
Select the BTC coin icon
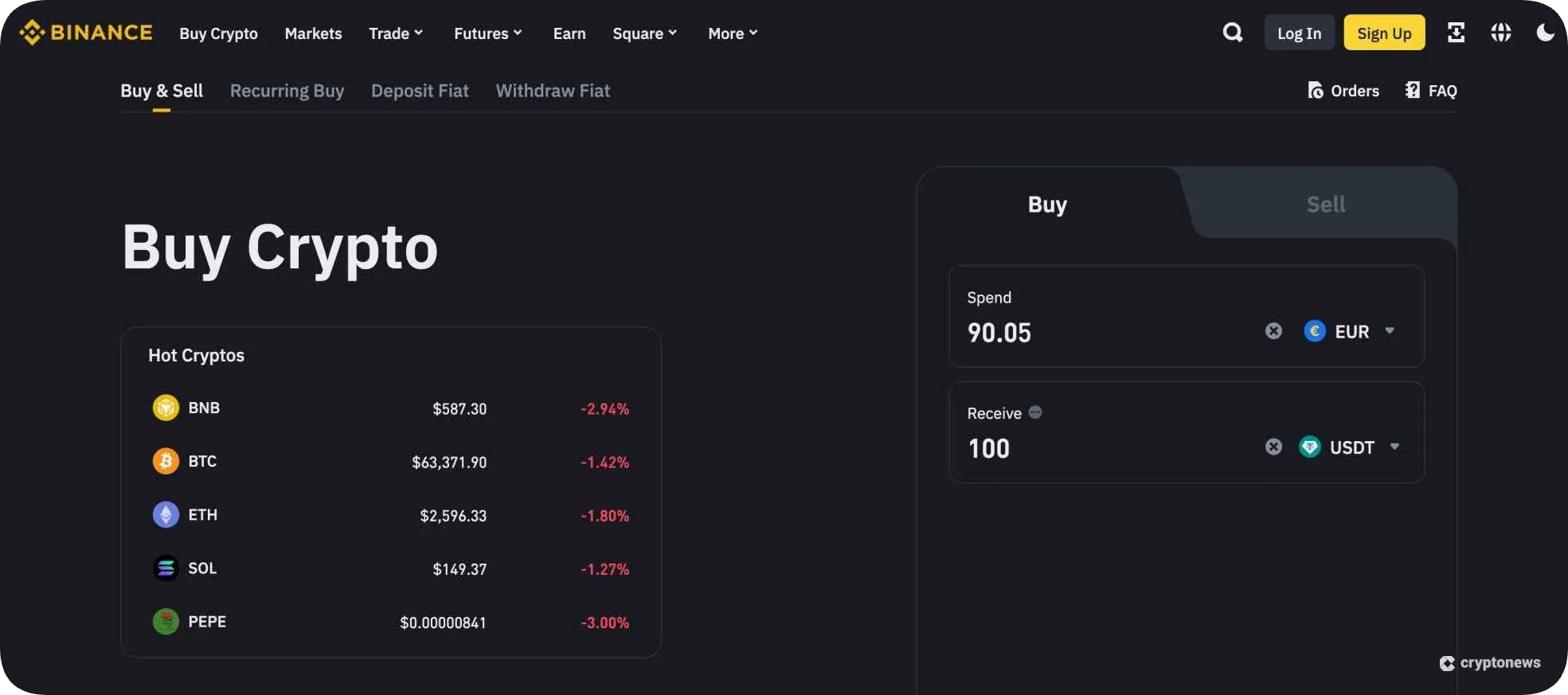tap(166, 461)
